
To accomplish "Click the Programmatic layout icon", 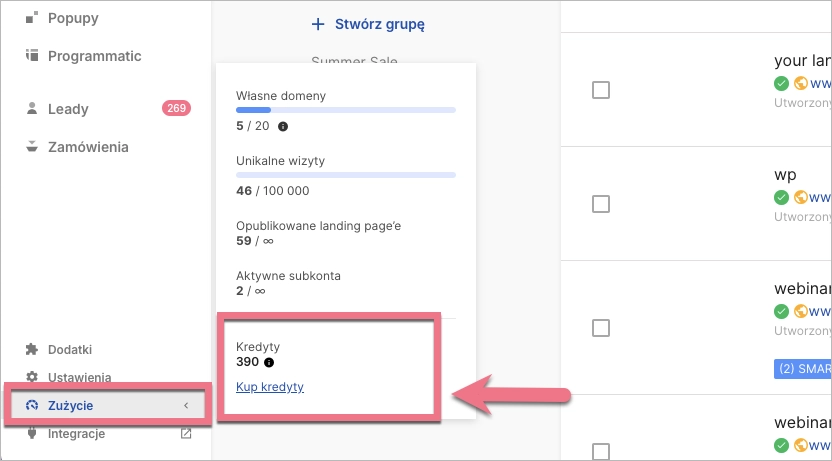I will pos(32,56).
